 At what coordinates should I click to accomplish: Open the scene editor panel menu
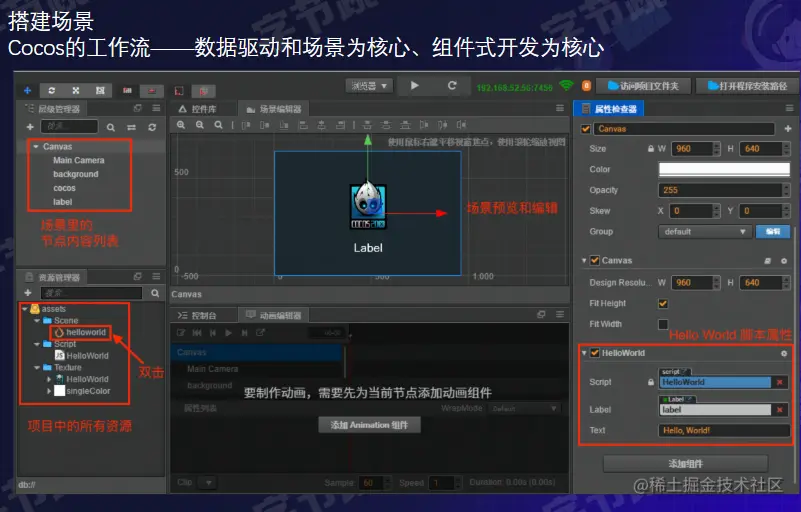[x=560, y=108]
